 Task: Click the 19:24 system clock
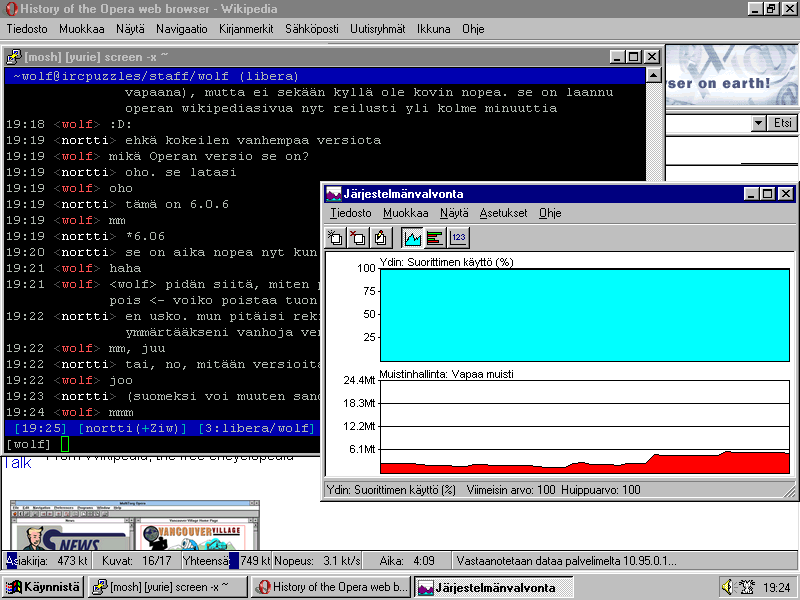click(x=777, y=588)
